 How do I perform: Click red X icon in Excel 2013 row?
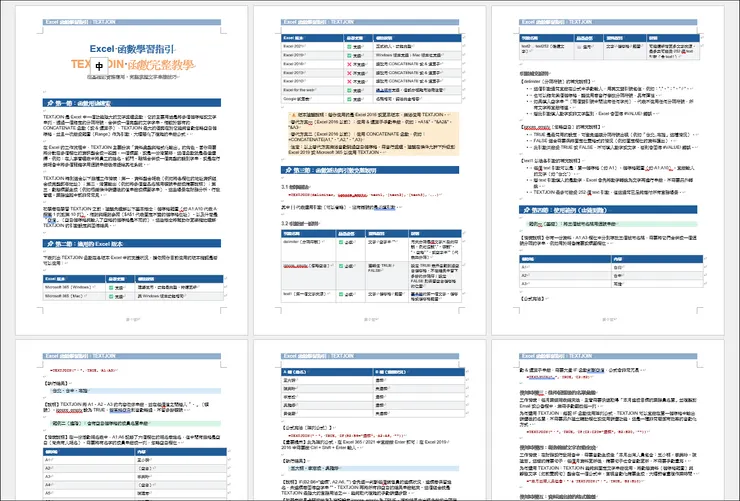349,73
